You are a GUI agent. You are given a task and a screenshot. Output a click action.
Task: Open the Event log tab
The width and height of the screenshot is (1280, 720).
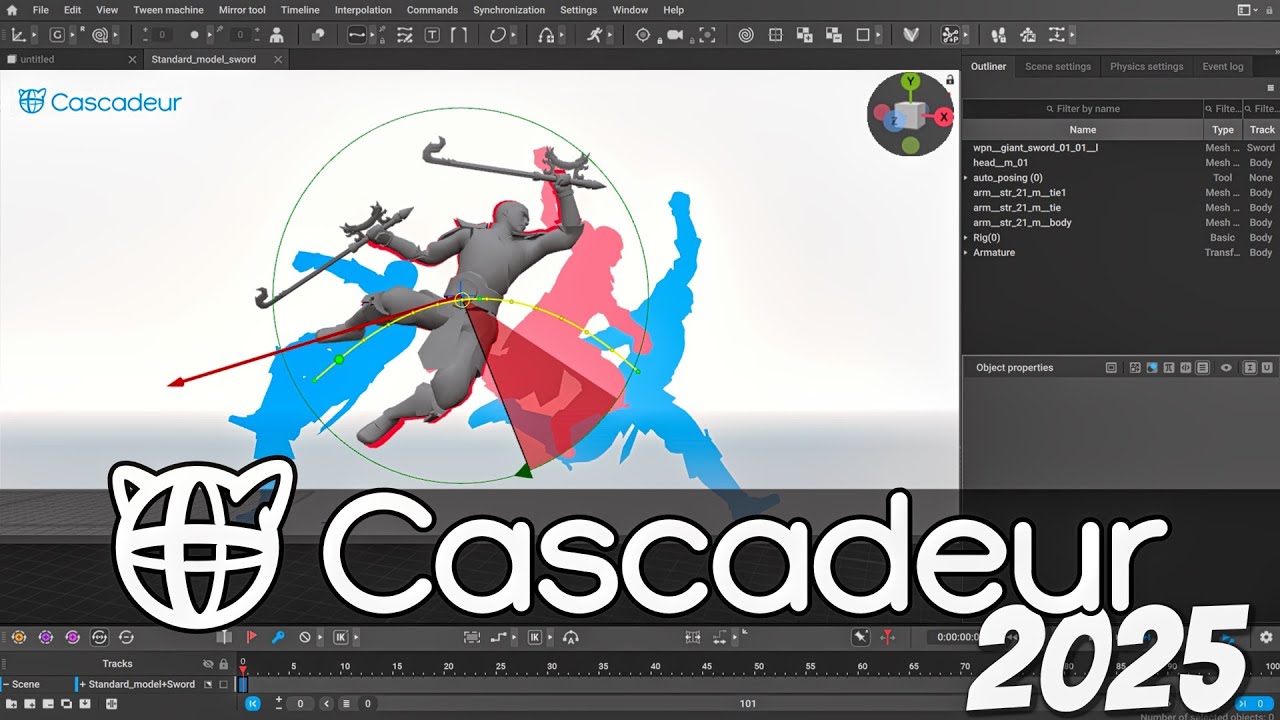(x=1222, y=67)
